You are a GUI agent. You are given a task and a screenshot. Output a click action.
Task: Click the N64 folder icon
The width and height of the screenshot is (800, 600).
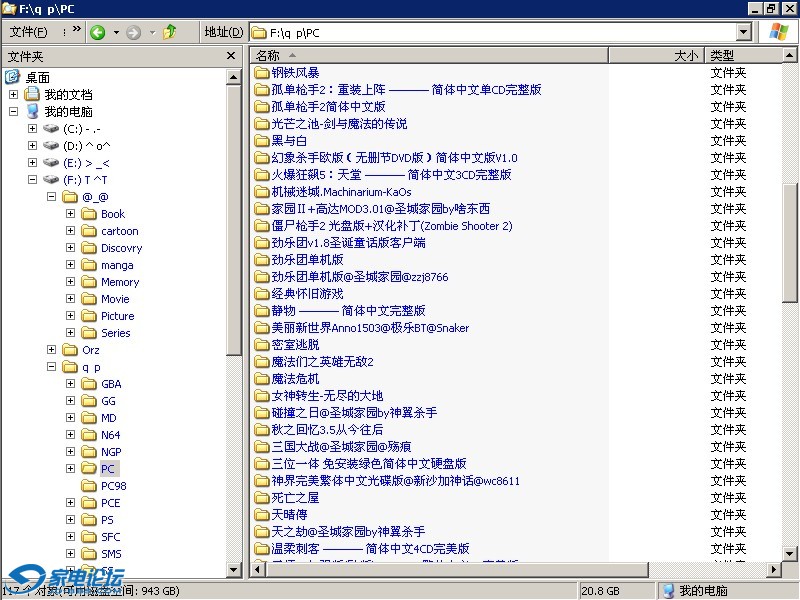pyautogui.click(x=89, y=435)
